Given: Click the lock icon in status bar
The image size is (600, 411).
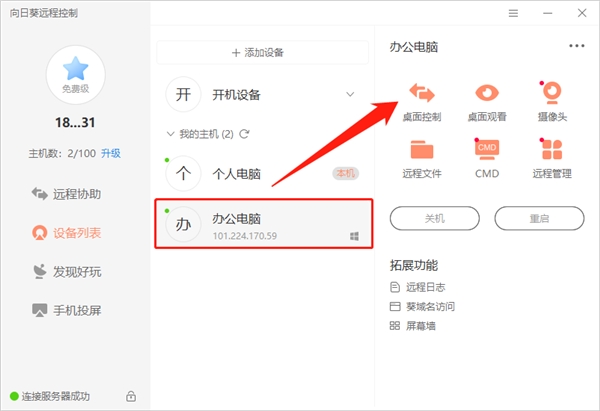Looking at the screenshot, I should 131,396.
